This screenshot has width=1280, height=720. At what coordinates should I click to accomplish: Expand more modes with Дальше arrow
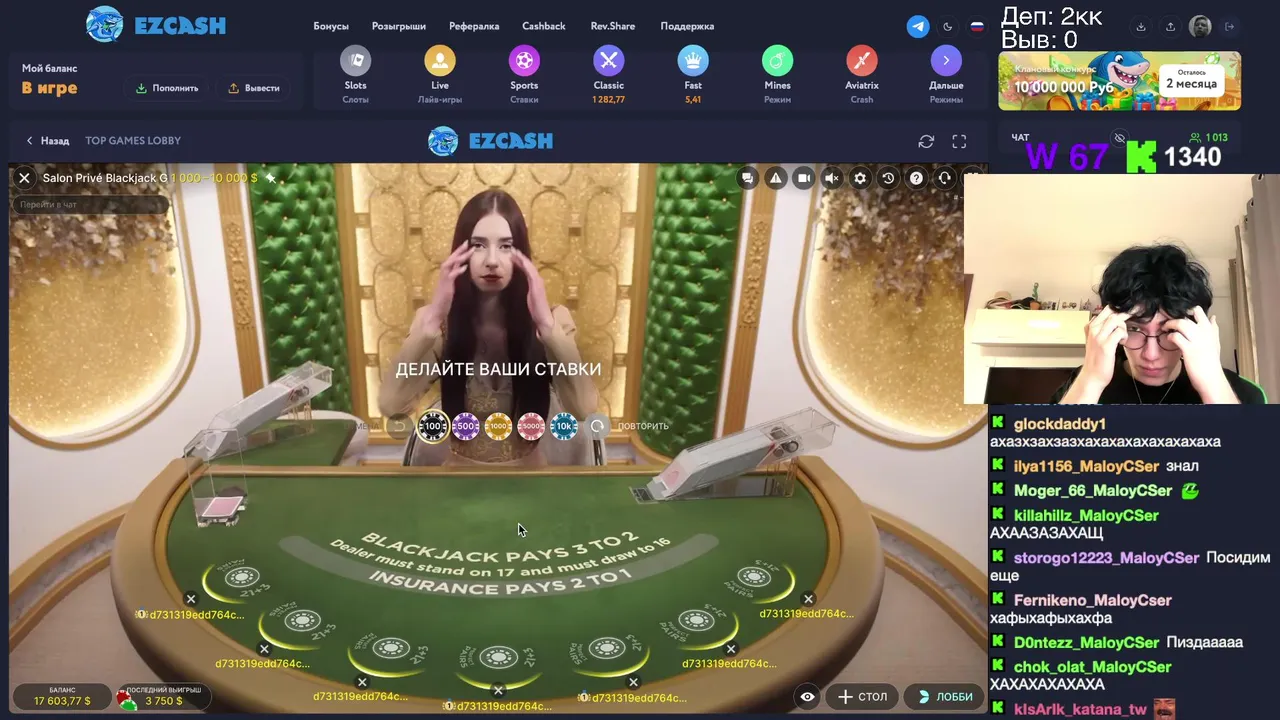pos(946,61)
